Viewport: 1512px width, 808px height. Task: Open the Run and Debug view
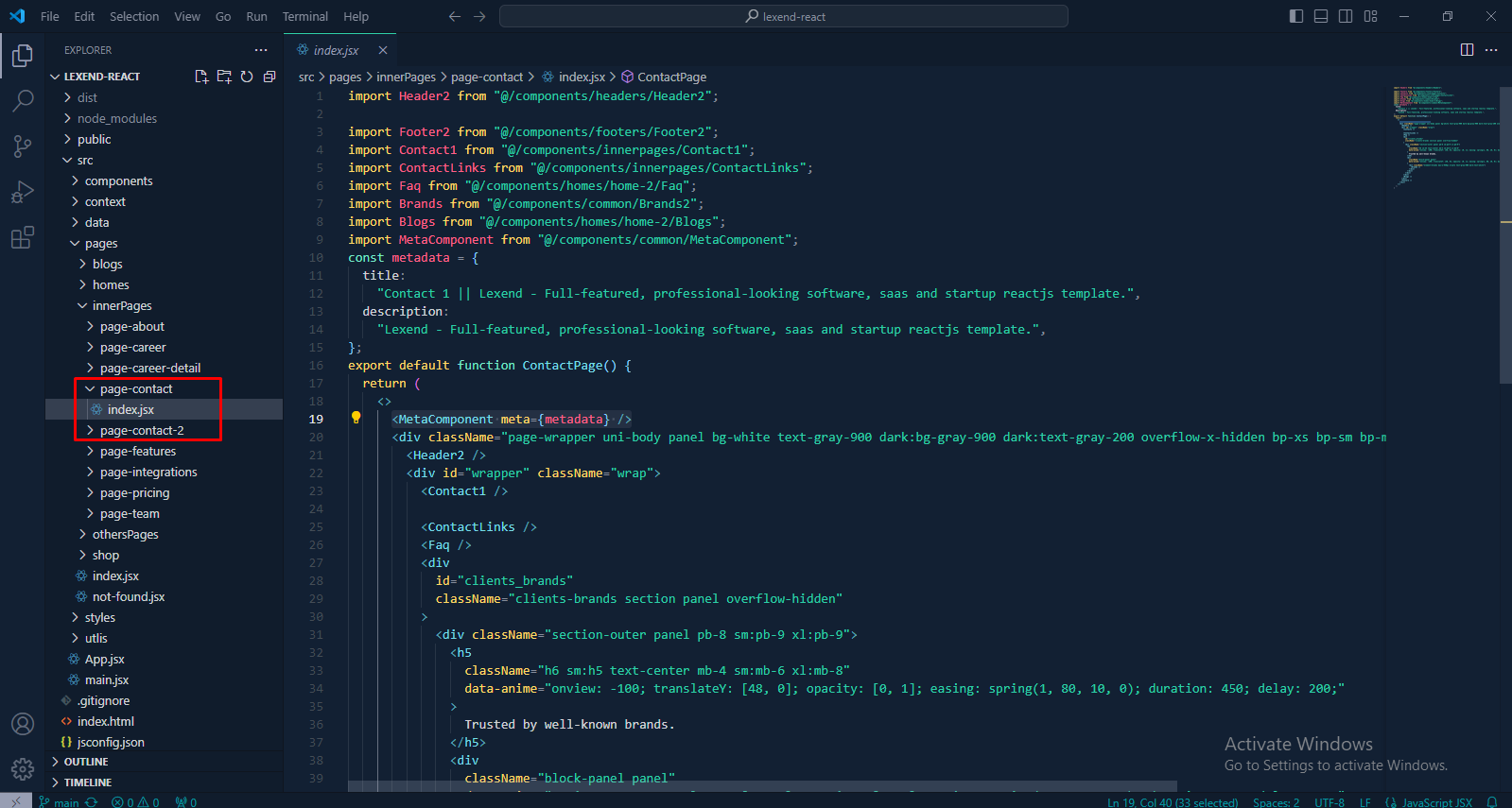pyautogui.click(x=23, y=192)
